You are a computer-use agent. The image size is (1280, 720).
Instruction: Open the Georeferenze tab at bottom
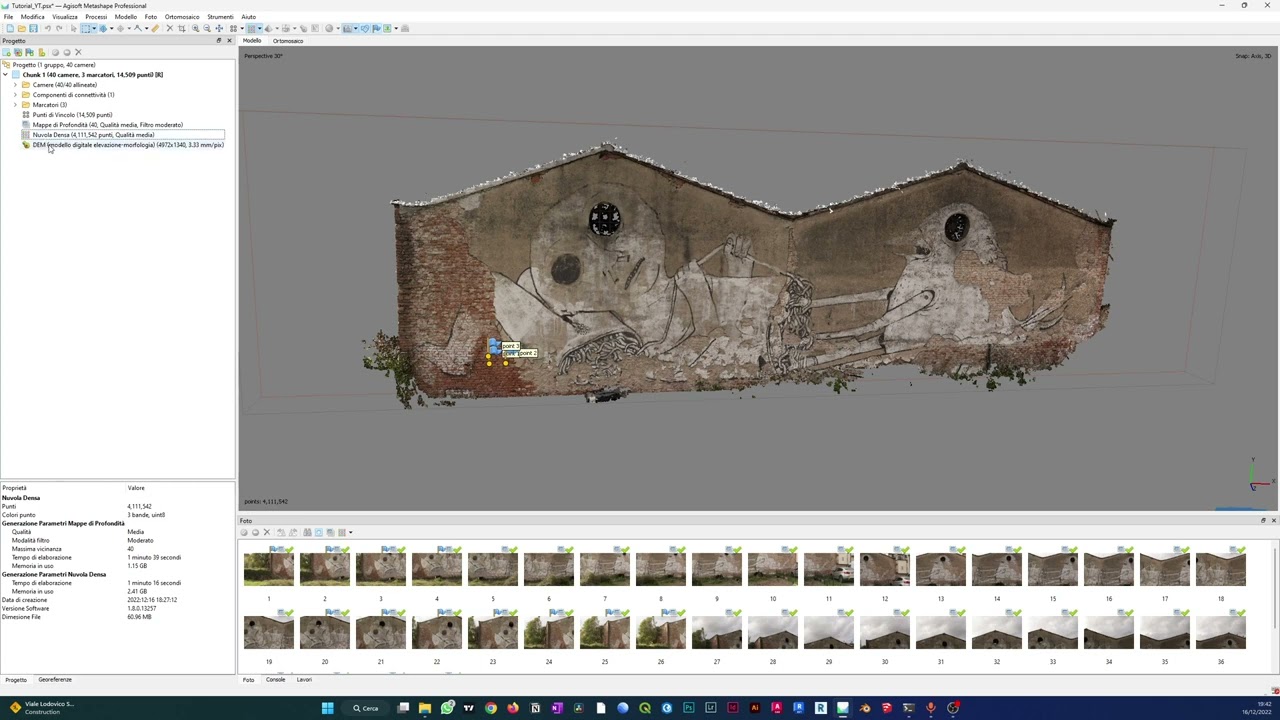click(55, 680)
